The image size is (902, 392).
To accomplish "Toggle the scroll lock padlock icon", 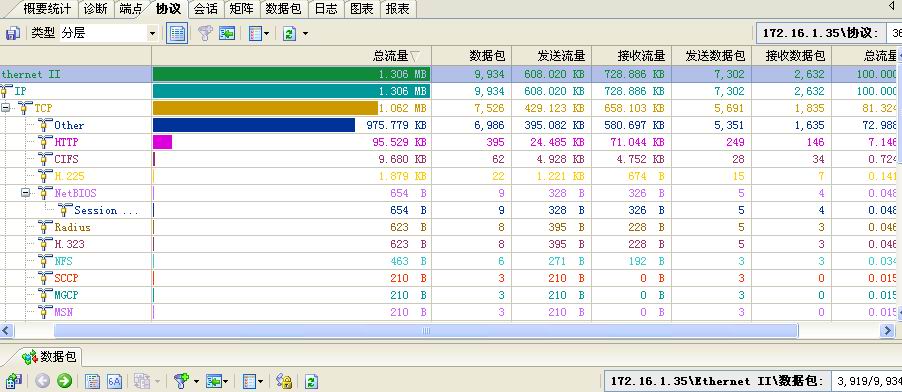I will tap(284, 381).
